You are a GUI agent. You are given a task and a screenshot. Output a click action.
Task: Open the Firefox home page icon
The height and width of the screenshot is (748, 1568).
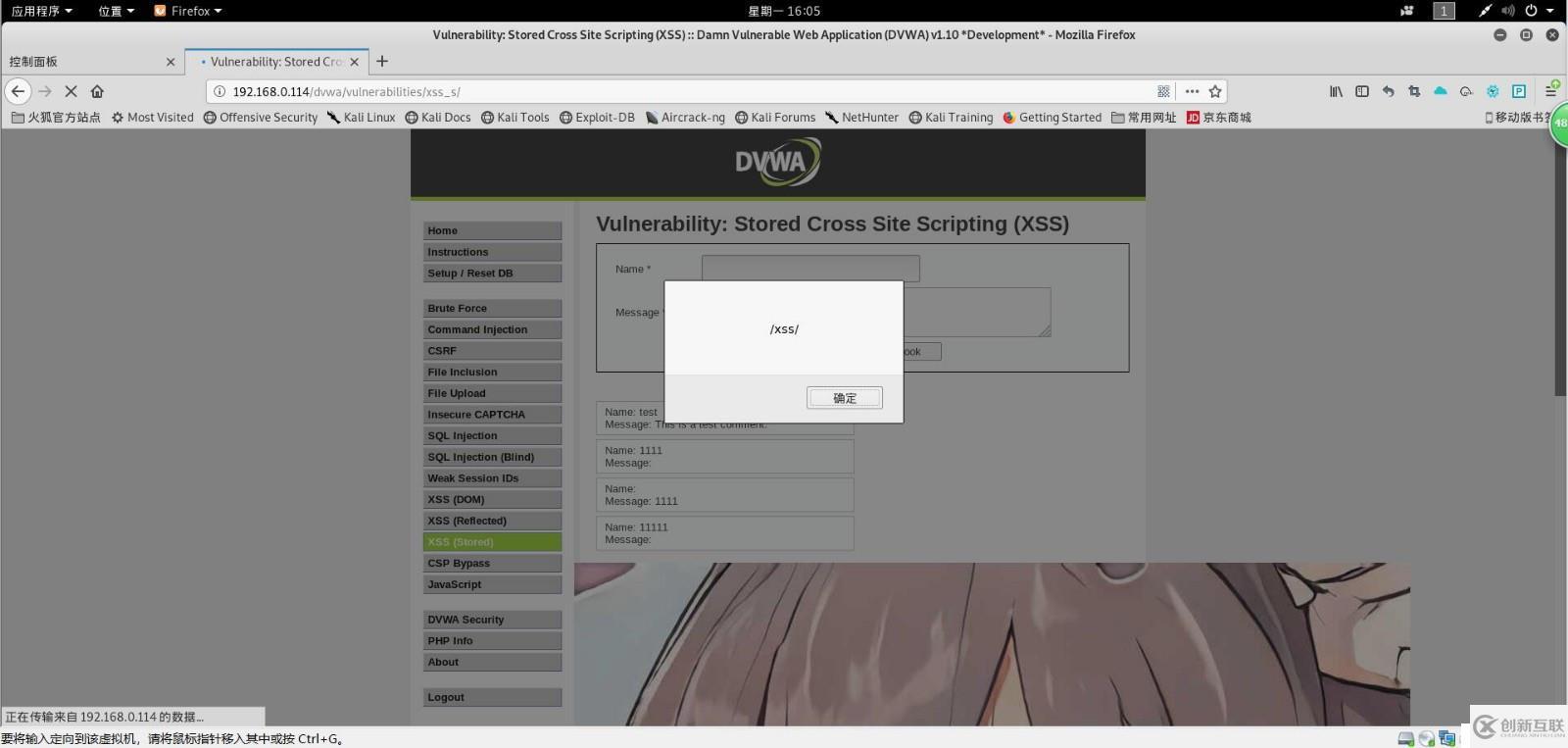(x=97, y=91)
